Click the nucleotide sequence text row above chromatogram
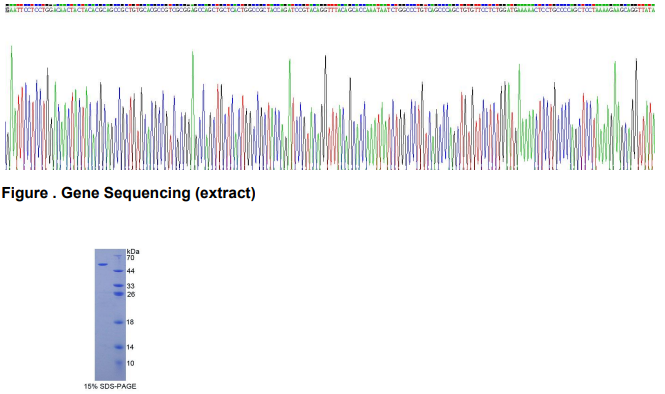This screenshot has width=665, height=394. pyautogui.click(x=330, y=10)
